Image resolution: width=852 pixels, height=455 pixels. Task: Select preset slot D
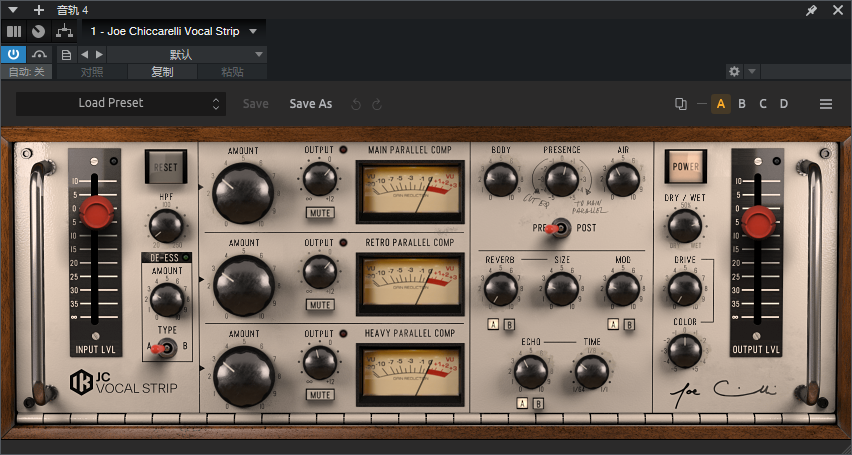click(x=784, y=104)
